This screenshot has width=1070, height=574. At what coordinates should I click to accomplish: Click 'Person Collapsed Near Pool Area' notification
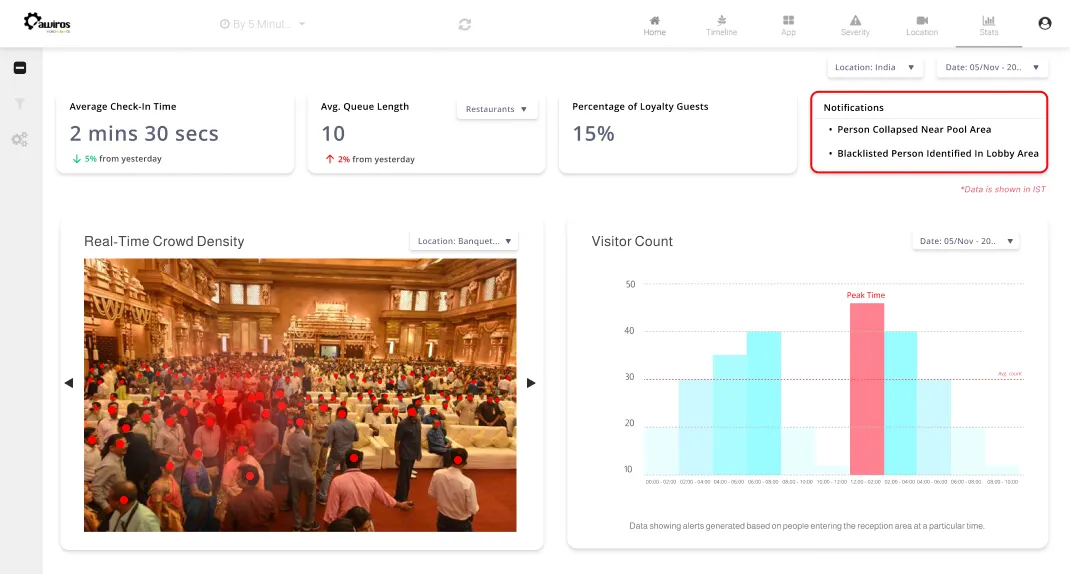coord(914,130)
